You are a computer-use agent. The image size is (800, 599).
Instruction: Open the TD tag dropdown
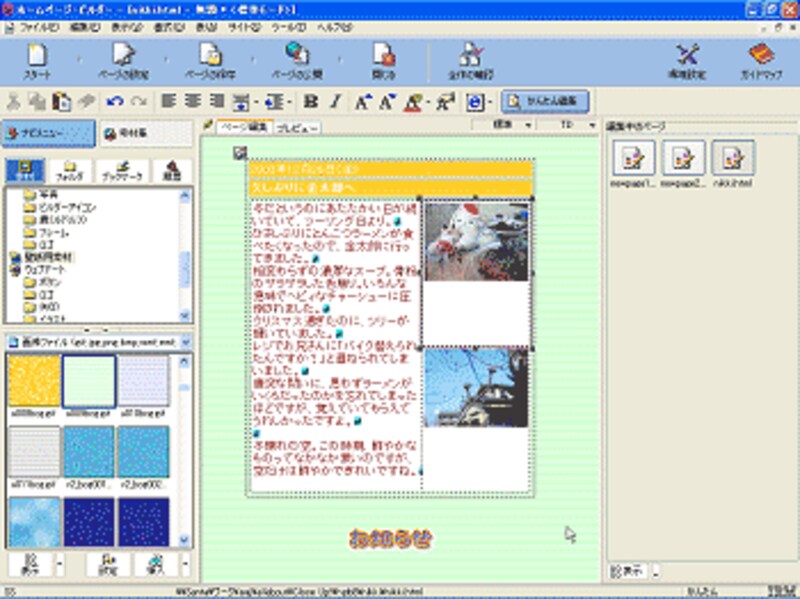coord(592,125)
